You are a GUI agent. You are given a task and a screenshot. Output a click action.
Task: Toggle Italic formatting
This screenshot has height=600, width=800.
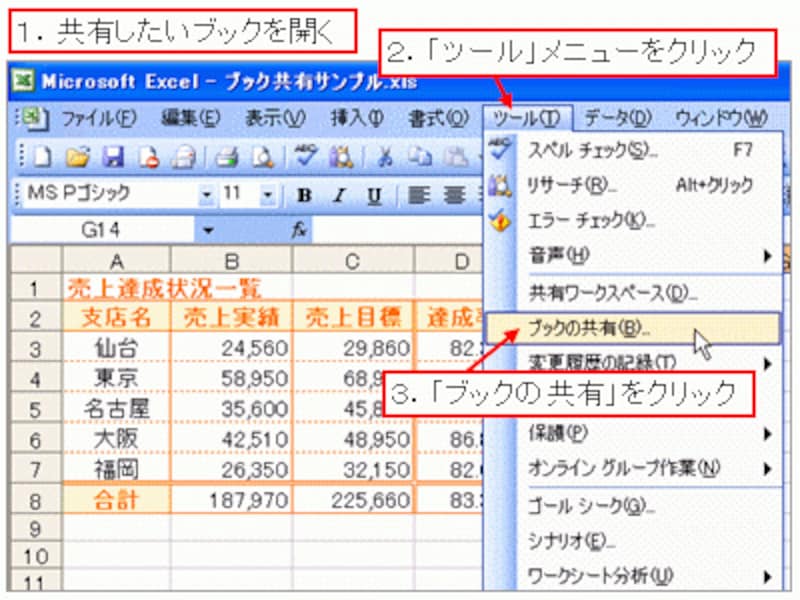pyautogui.click(x=339, y=195)
